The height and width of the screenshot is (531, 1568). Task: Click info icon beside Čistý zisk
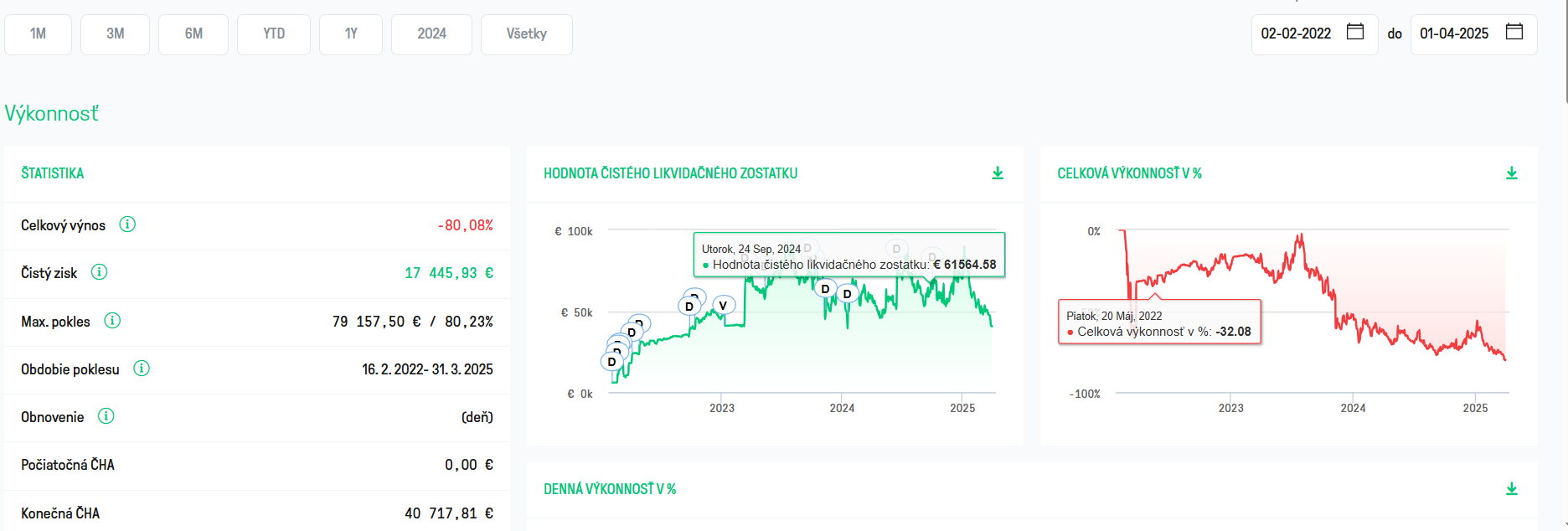[x=99, y=272]
